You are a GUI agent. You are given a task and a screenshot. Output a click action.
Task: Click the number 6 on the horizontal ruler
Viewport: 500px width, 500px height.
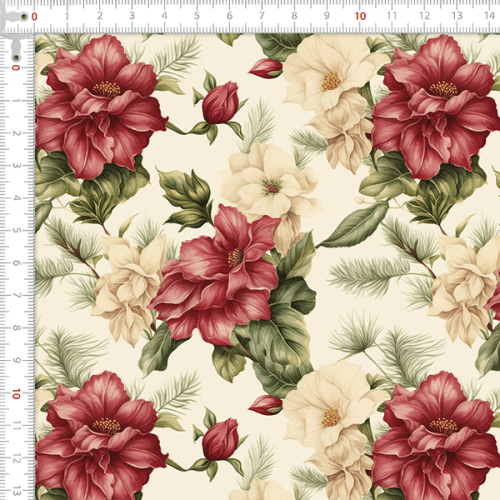(x=229, y=16)
